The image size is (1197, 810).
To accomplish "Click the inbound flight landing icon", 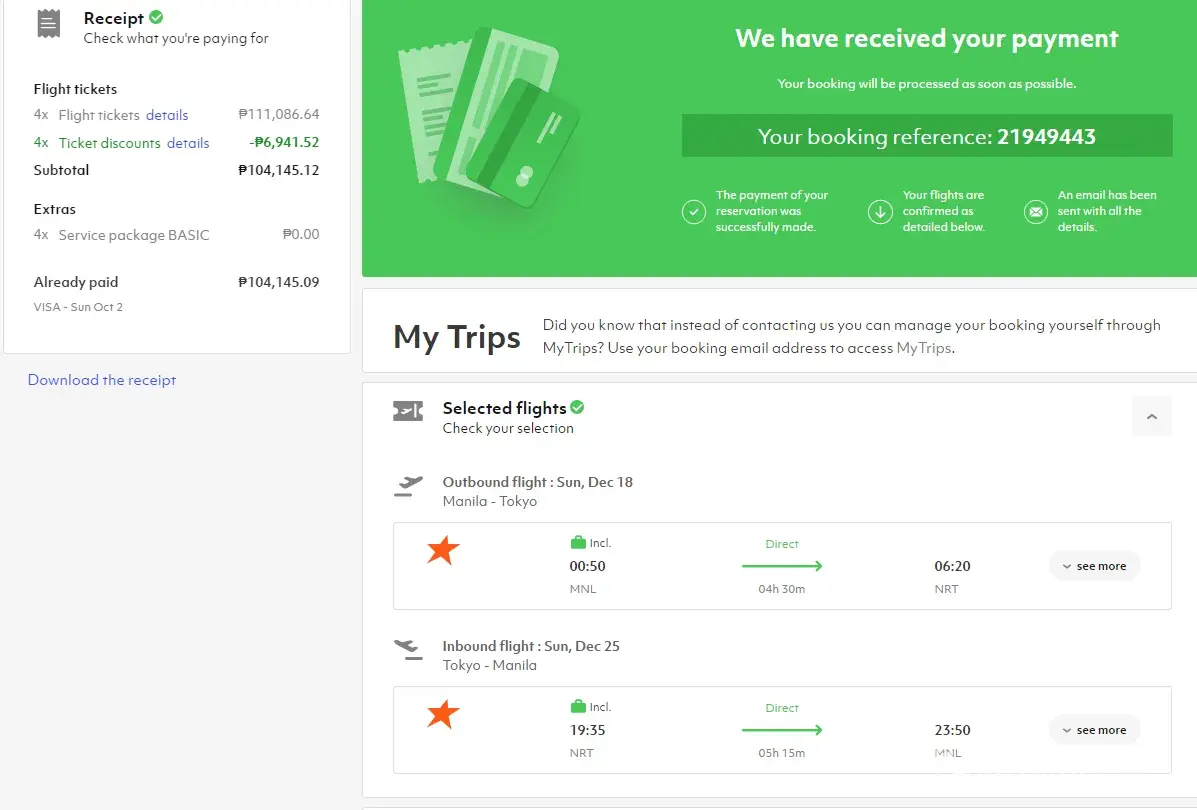I will point(408,649).
